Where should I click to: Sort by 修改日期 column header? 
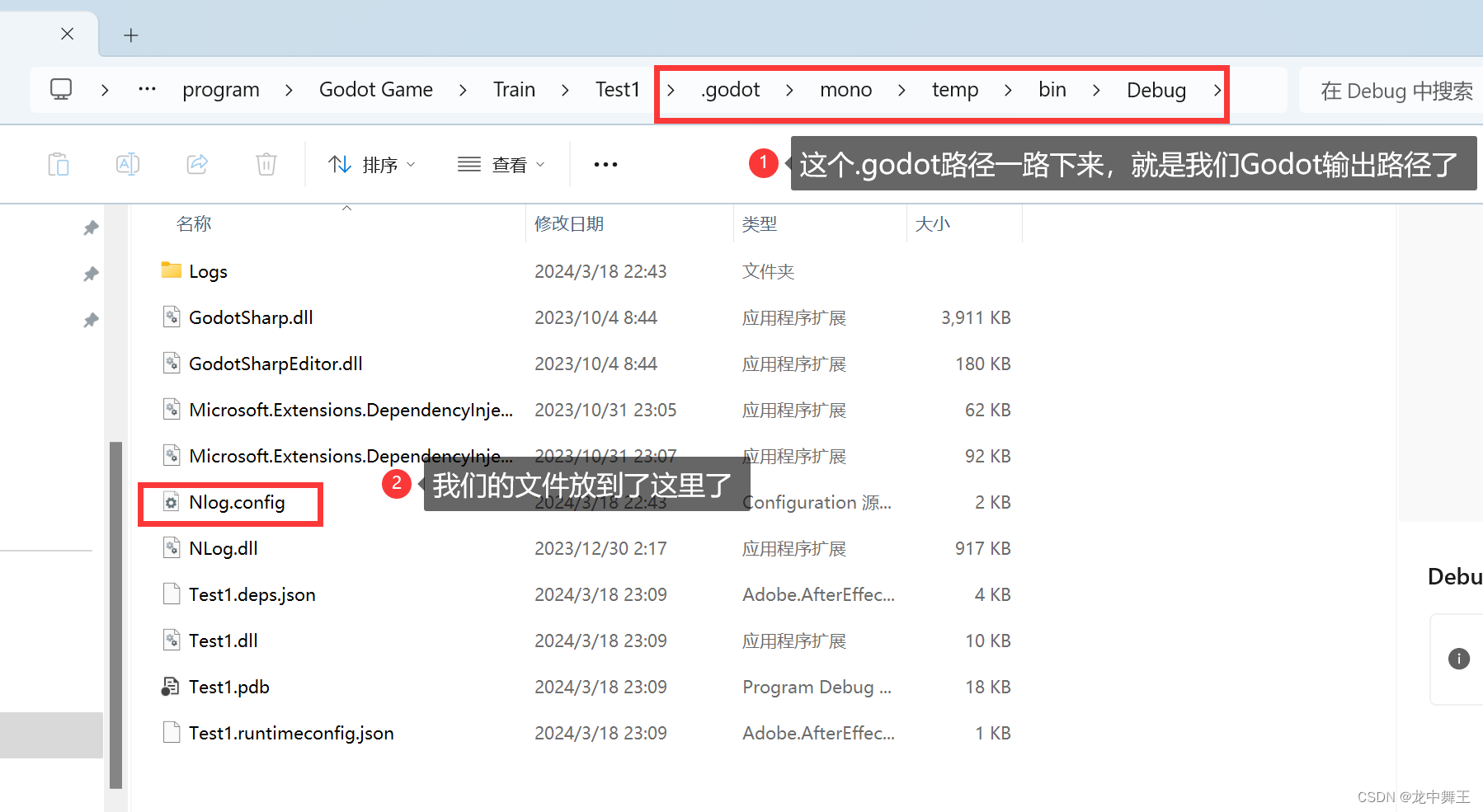(569, 223)
